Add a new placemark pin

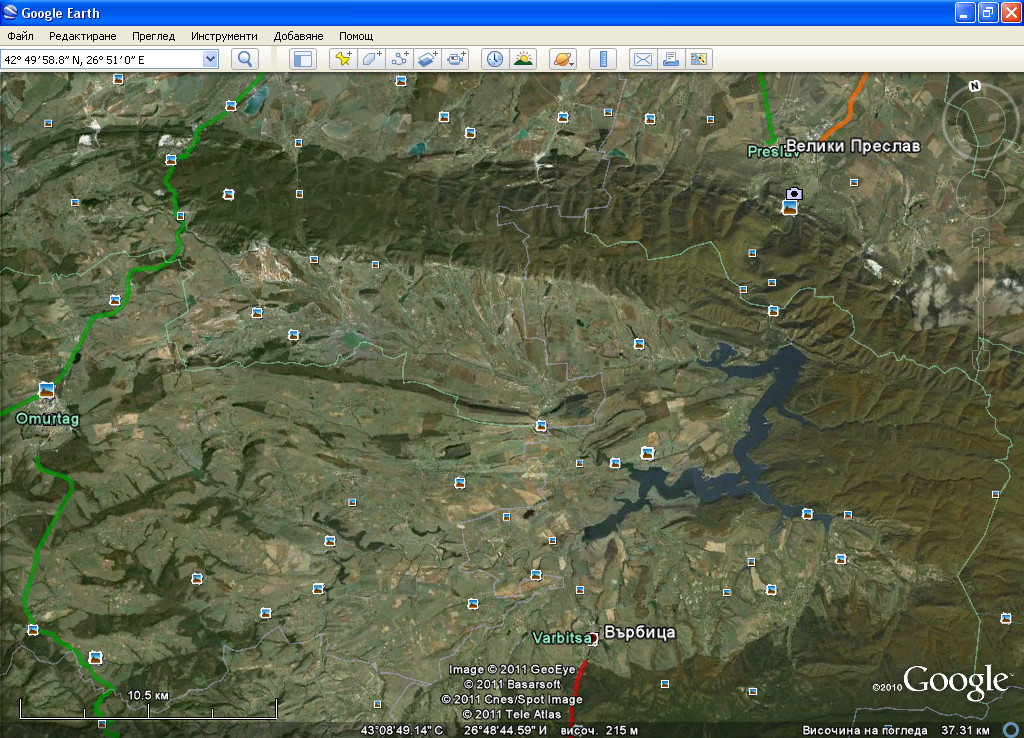click(343, 59)
